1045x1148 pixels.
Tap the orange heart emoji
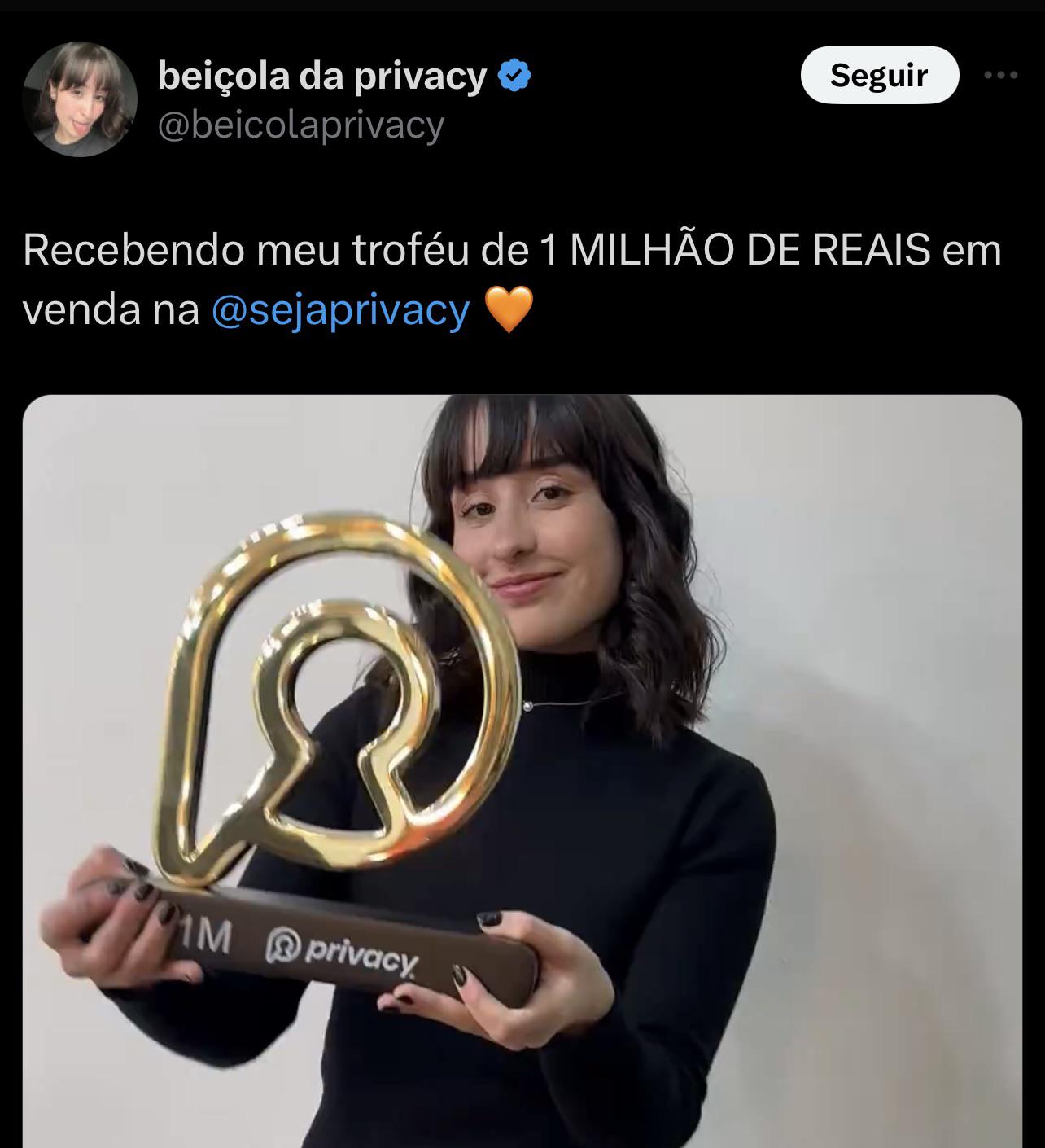pos(509,309)
